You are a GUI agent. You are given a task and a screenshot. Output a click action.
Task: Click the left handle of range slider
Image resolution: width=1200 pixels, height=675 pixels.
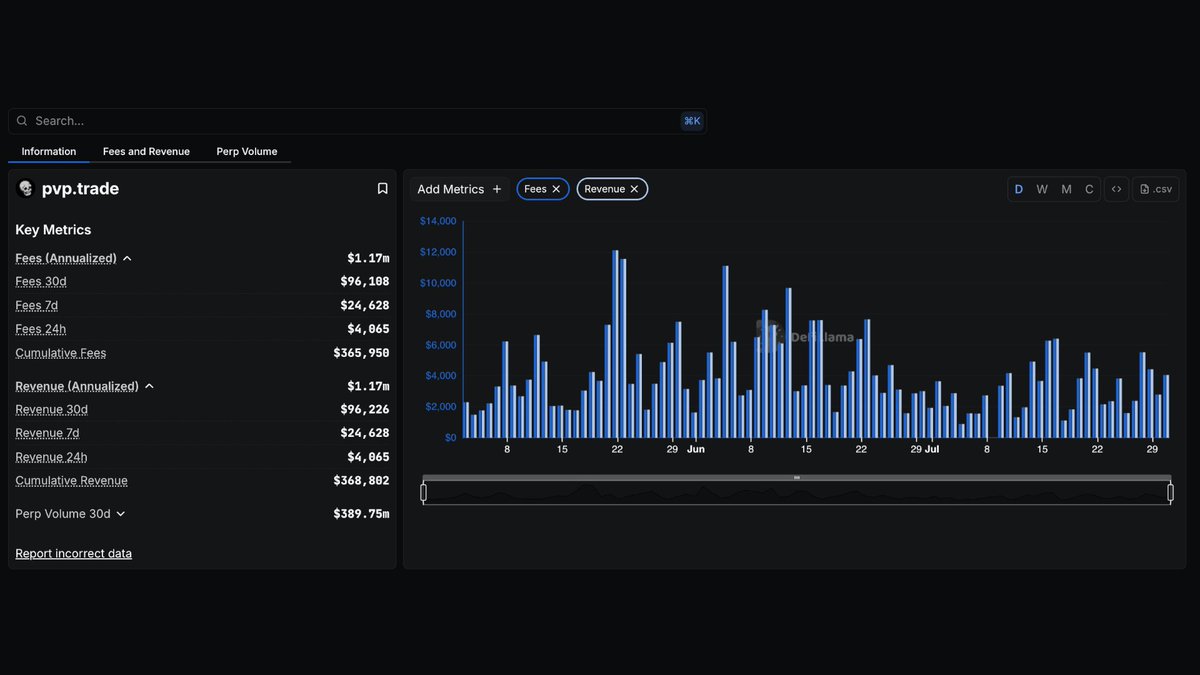click(x=423, y=492)
